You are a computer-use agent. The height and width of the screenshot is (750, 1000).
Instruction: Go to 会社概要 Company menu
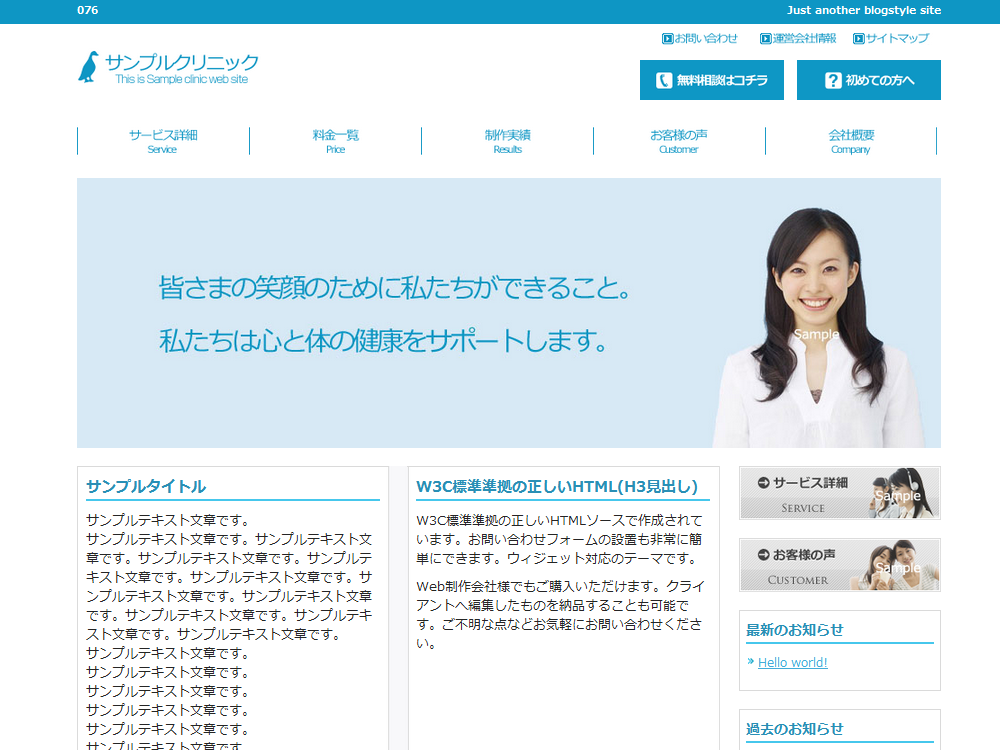coord(851,141)
